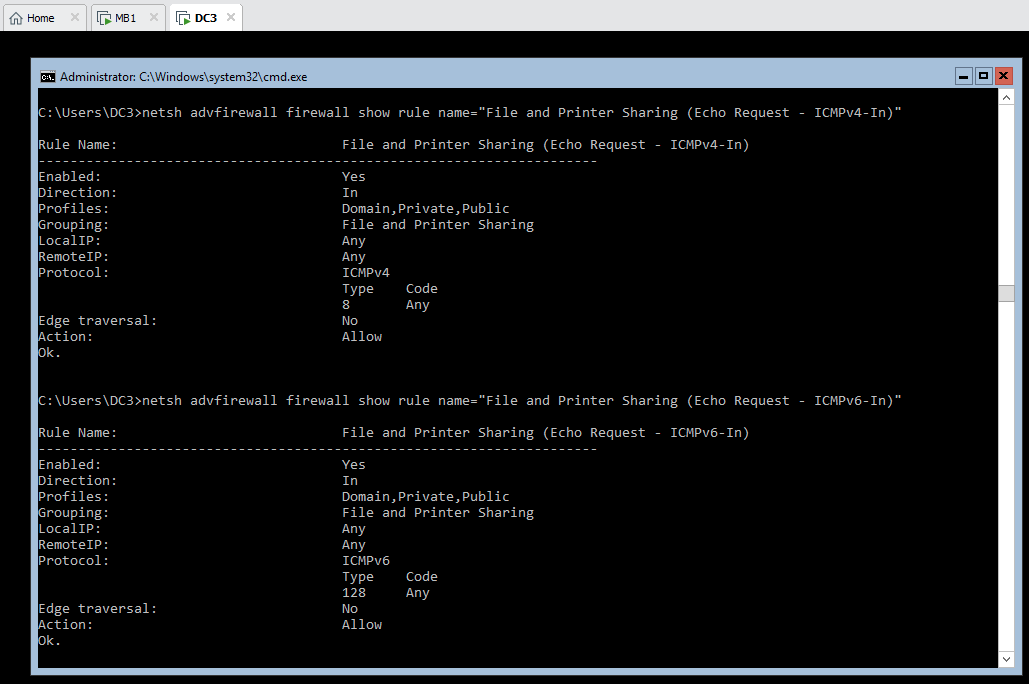Click Rule Name value ending in ICMPv6-In)

(545, 433)
